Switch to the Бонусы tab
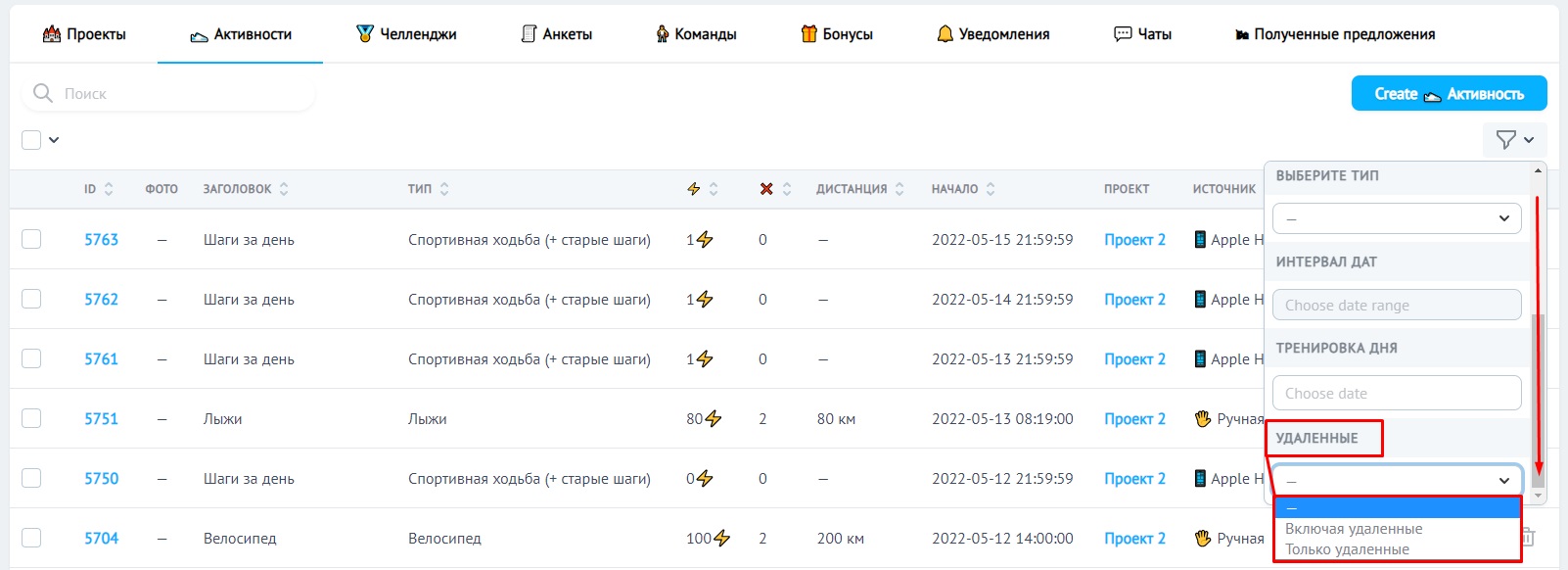This screenshot has width=1568, height=570. pos(837,34)
